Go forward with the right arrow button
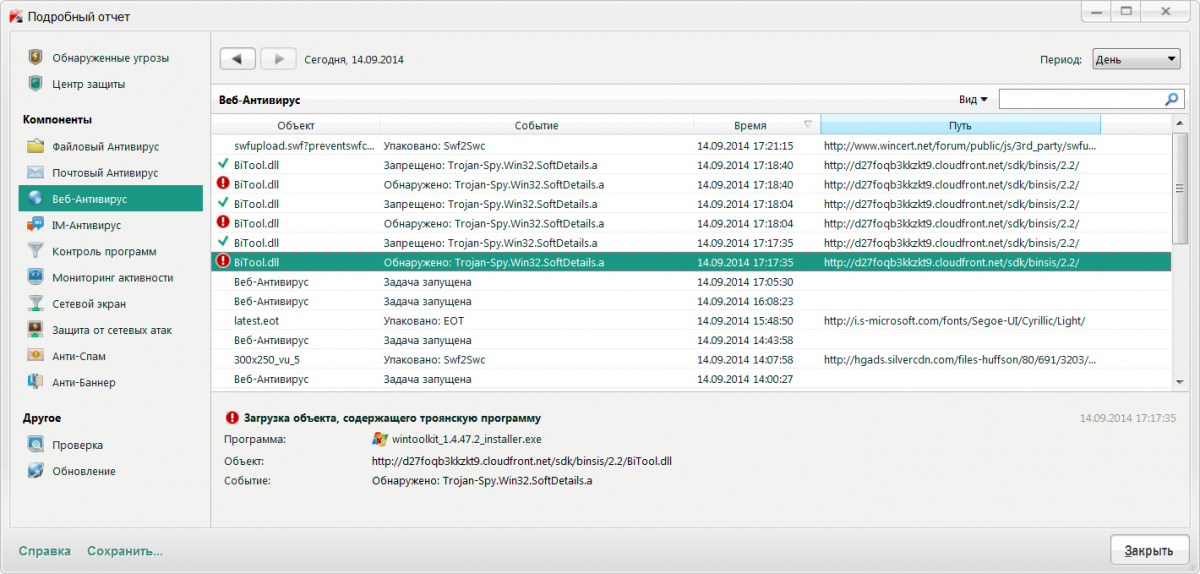 (x=278, y=59)
